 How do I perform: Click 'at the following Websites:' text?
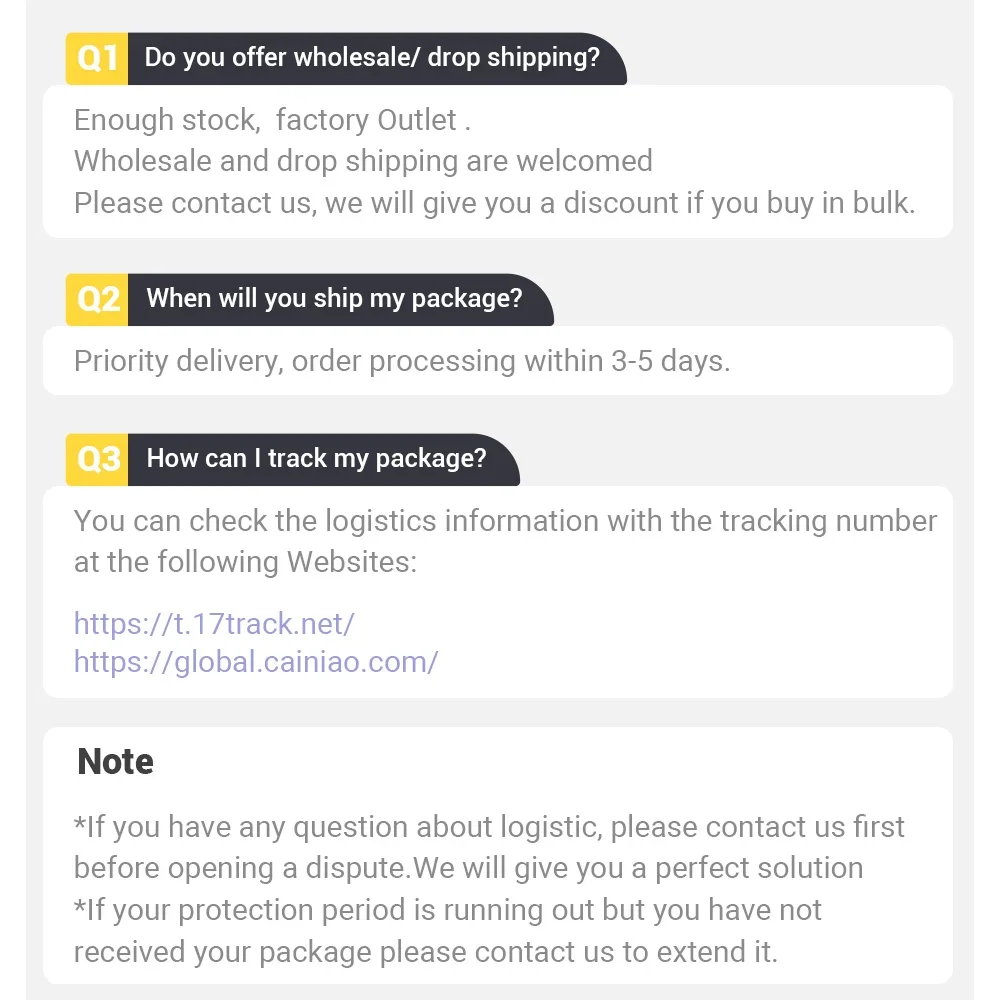(x=246, y=562)
